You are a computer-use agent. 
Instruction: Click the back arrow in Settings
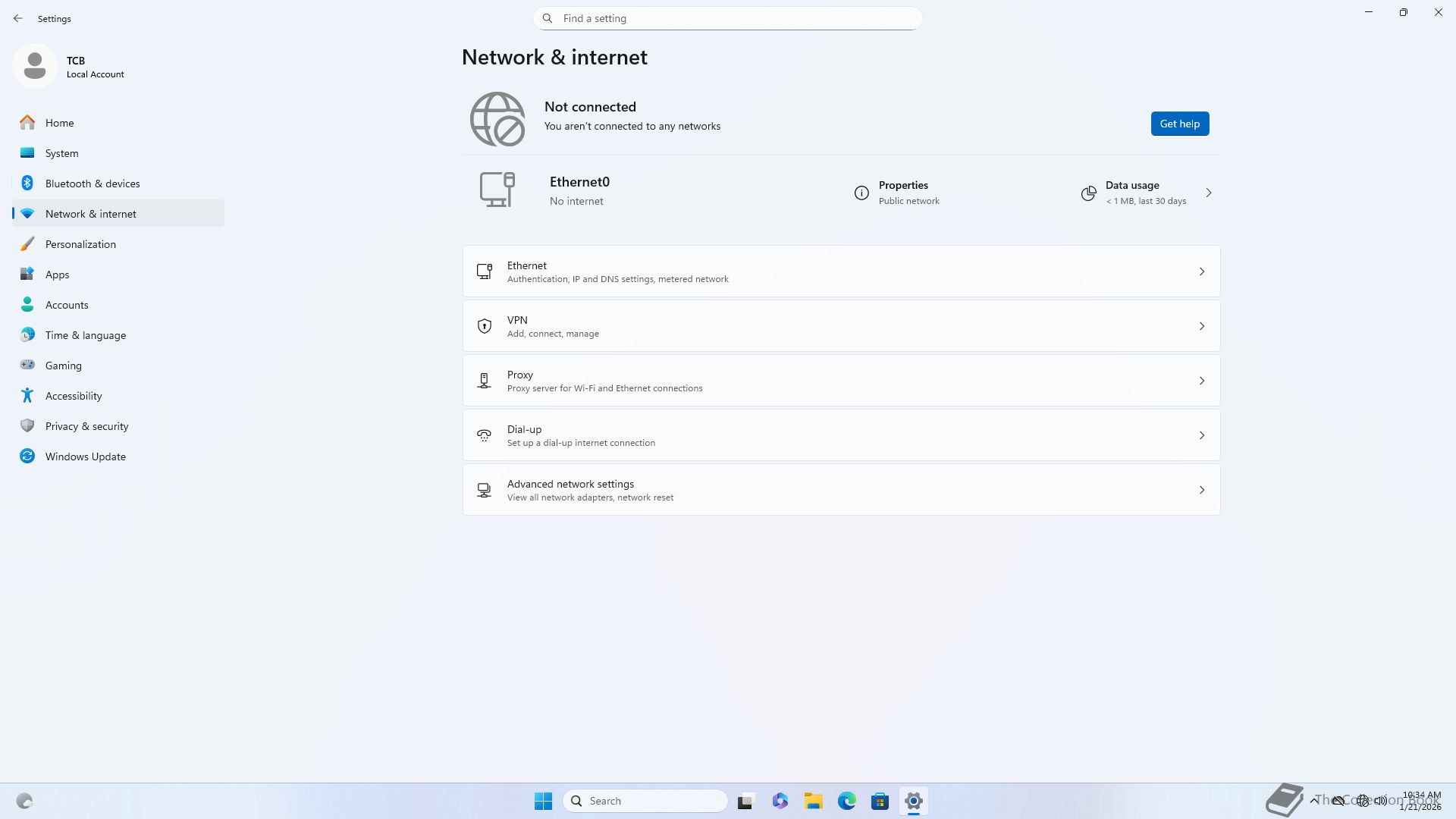point(18,18)
